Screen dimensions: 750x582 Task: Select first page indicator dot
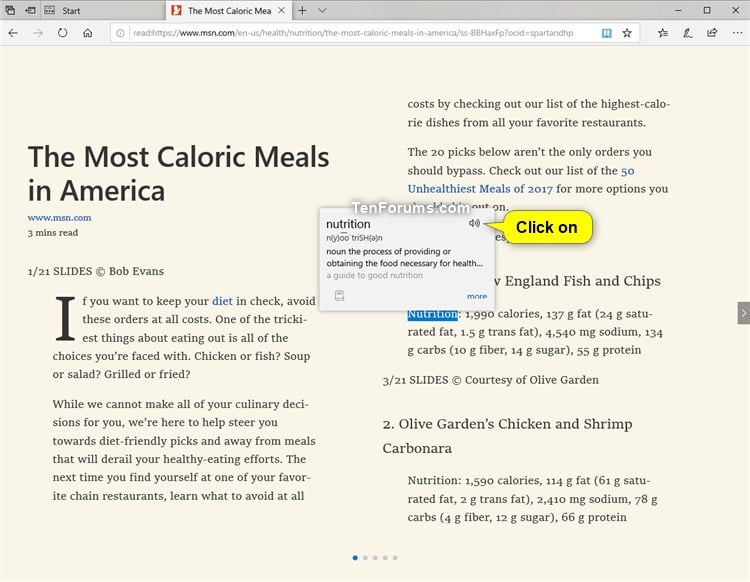coord(355,558)
